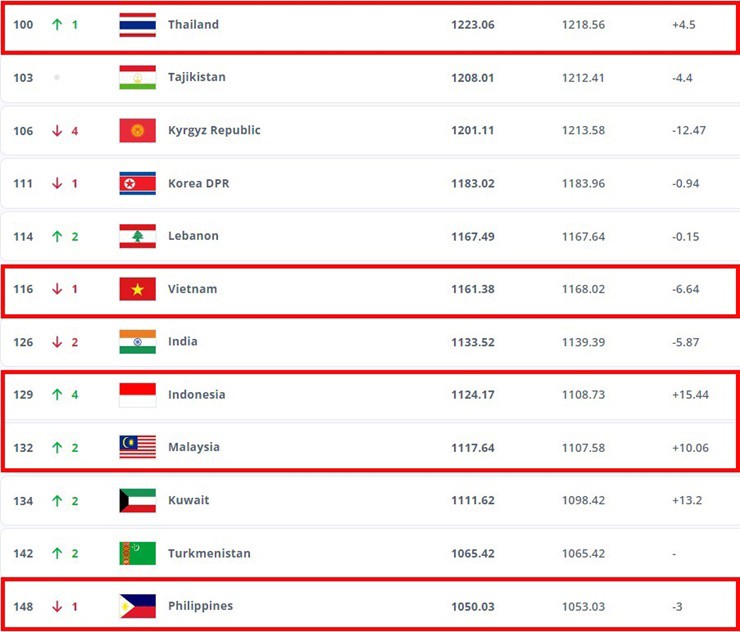The image size is (740, 632).
Task: Click the Vietnam flag icon
Action: point(137,290)
